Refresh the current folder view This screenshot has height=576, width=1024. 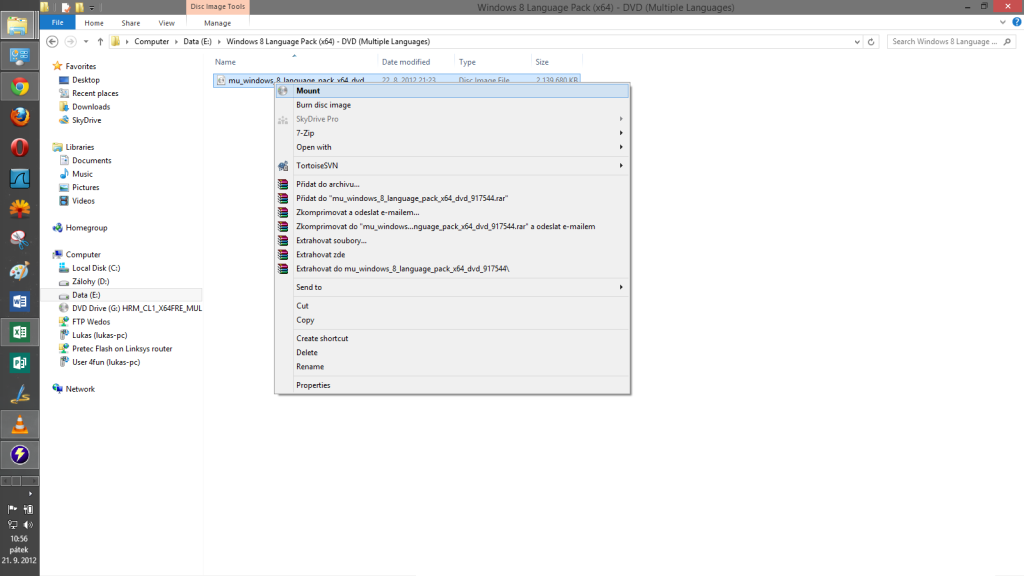[x=871, y=41]
